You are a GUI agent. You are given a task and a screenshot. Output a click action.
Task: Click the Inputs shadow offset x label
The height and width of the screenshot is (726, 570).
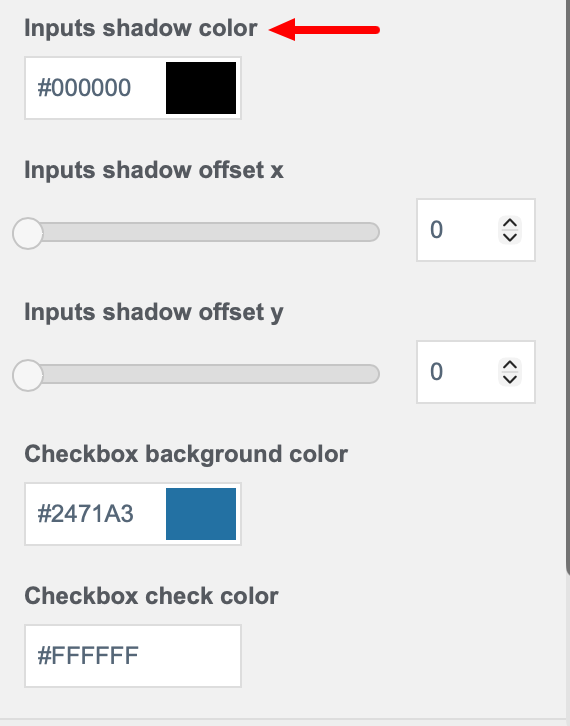tap(154, 170)
